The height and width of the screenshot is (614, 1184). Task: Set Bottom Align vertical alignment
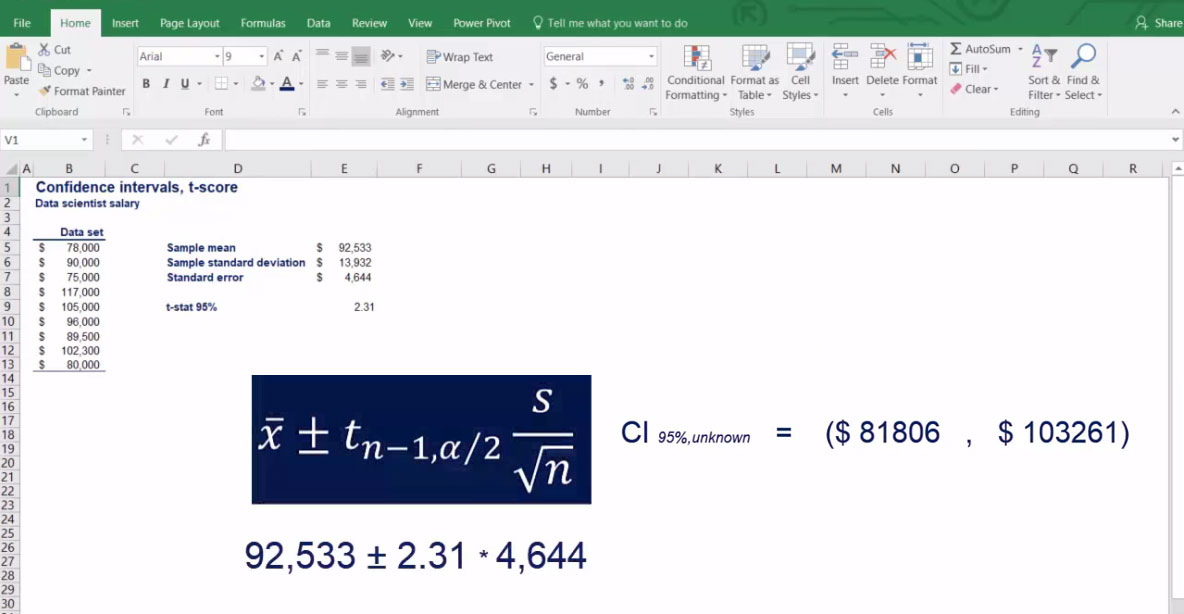pos(361,56)
